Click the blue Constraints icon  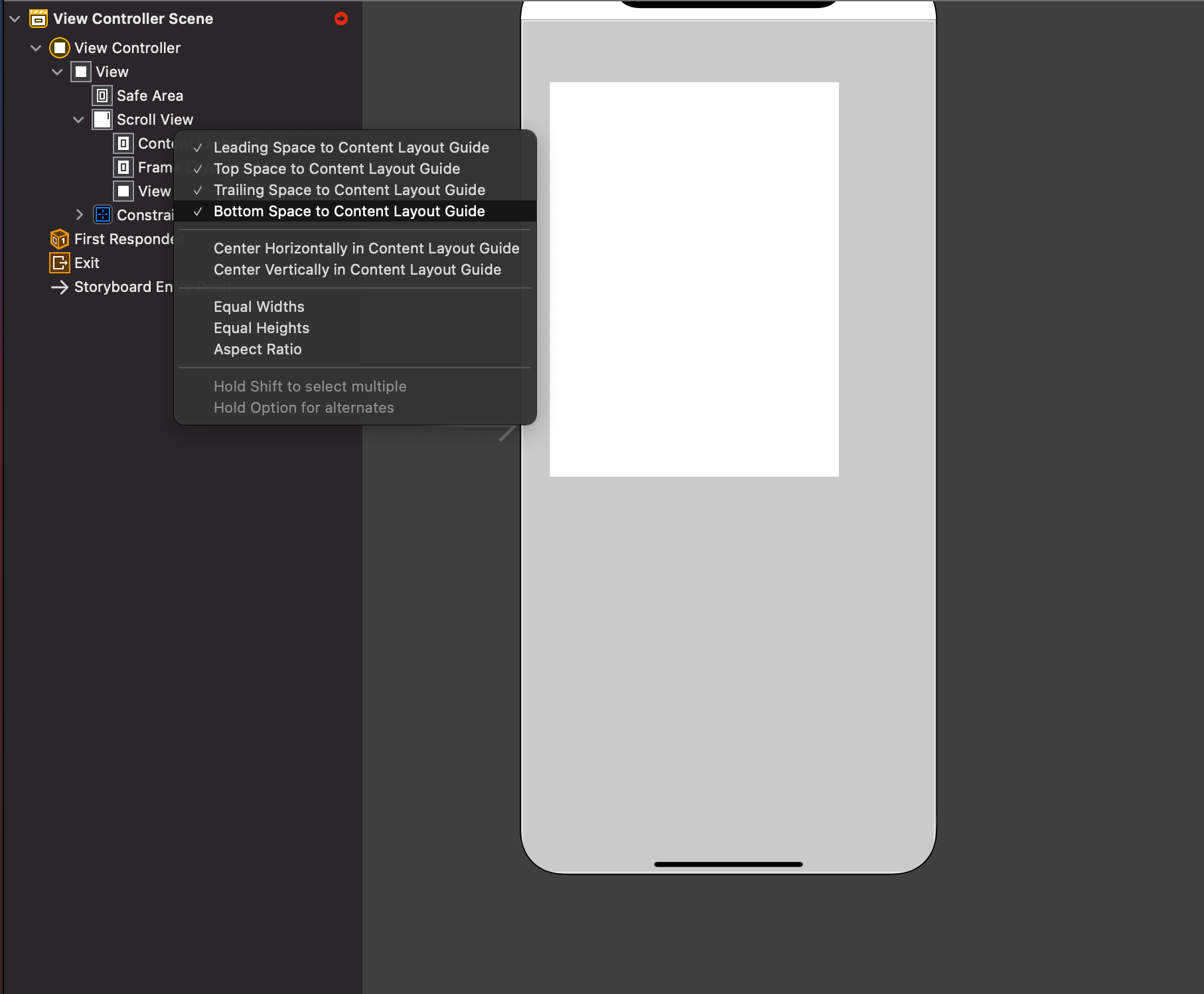point(103,215)
